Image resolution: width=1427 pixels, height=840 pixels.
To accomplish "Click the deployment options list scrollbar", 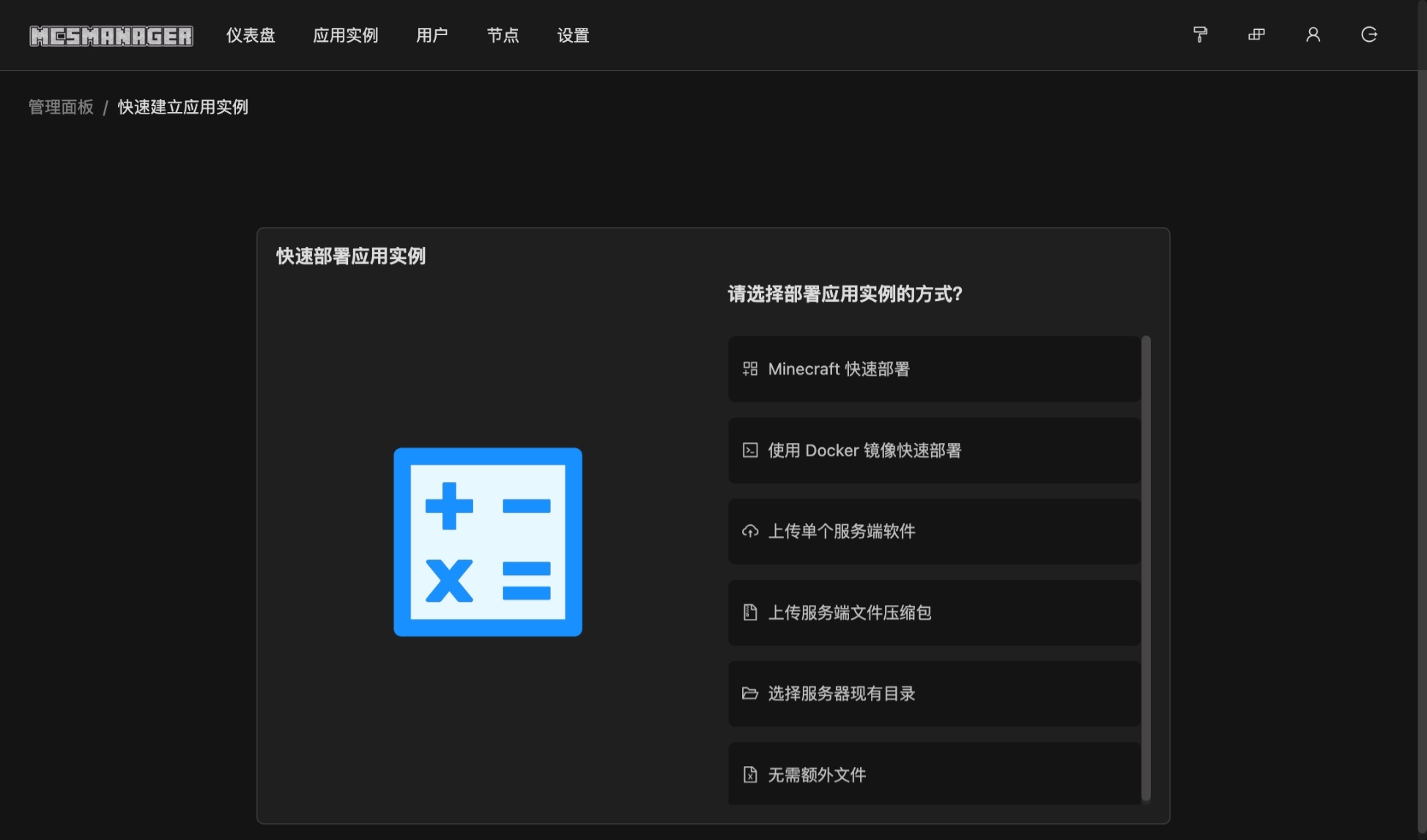I will (1146, 568).
